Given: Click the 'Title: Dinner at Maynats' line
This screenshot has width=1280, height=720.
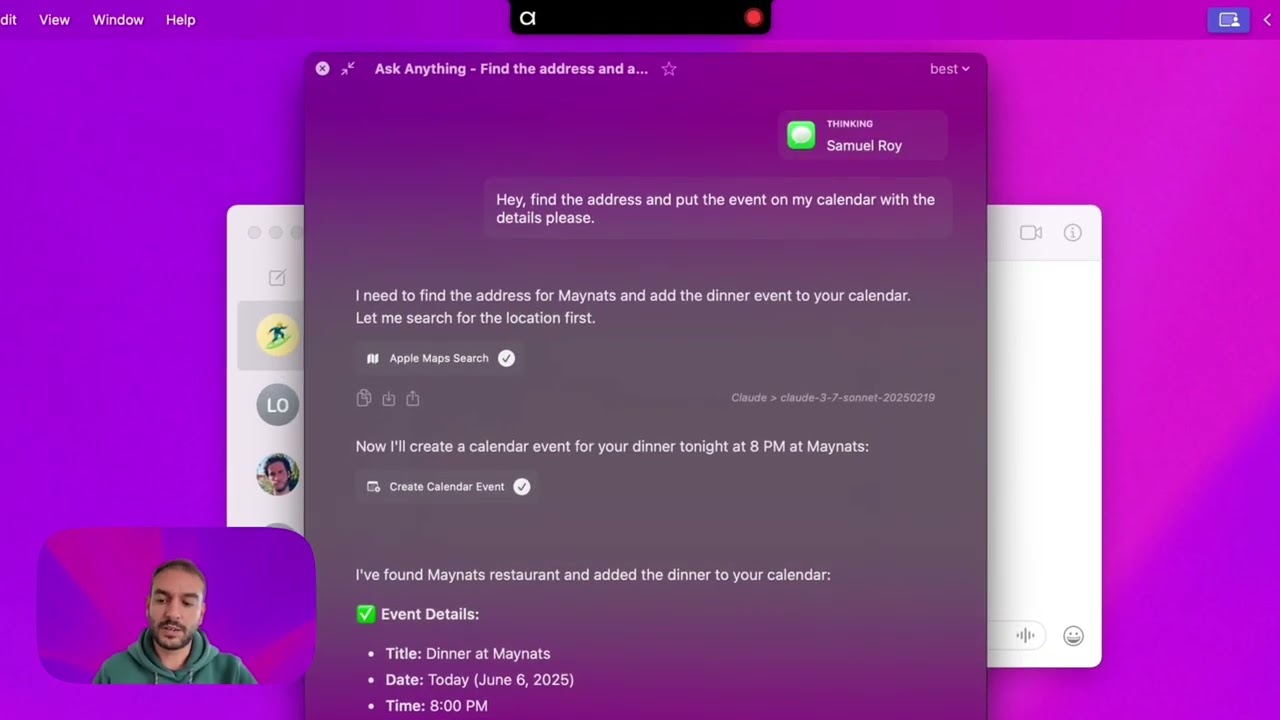Looking at the screenshot, I should pyautogui.click(x=468, y=653).
